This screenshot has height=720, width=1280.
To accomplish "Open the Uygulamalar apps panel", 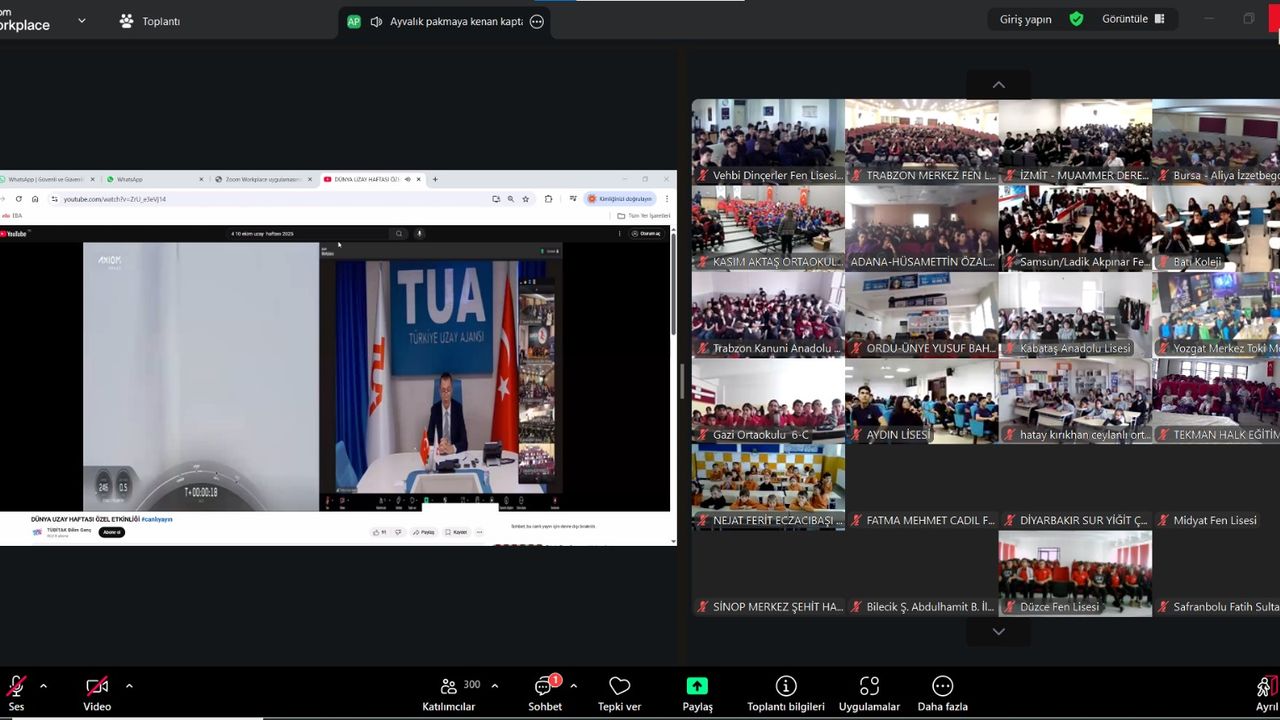I will tap(869, 694).
